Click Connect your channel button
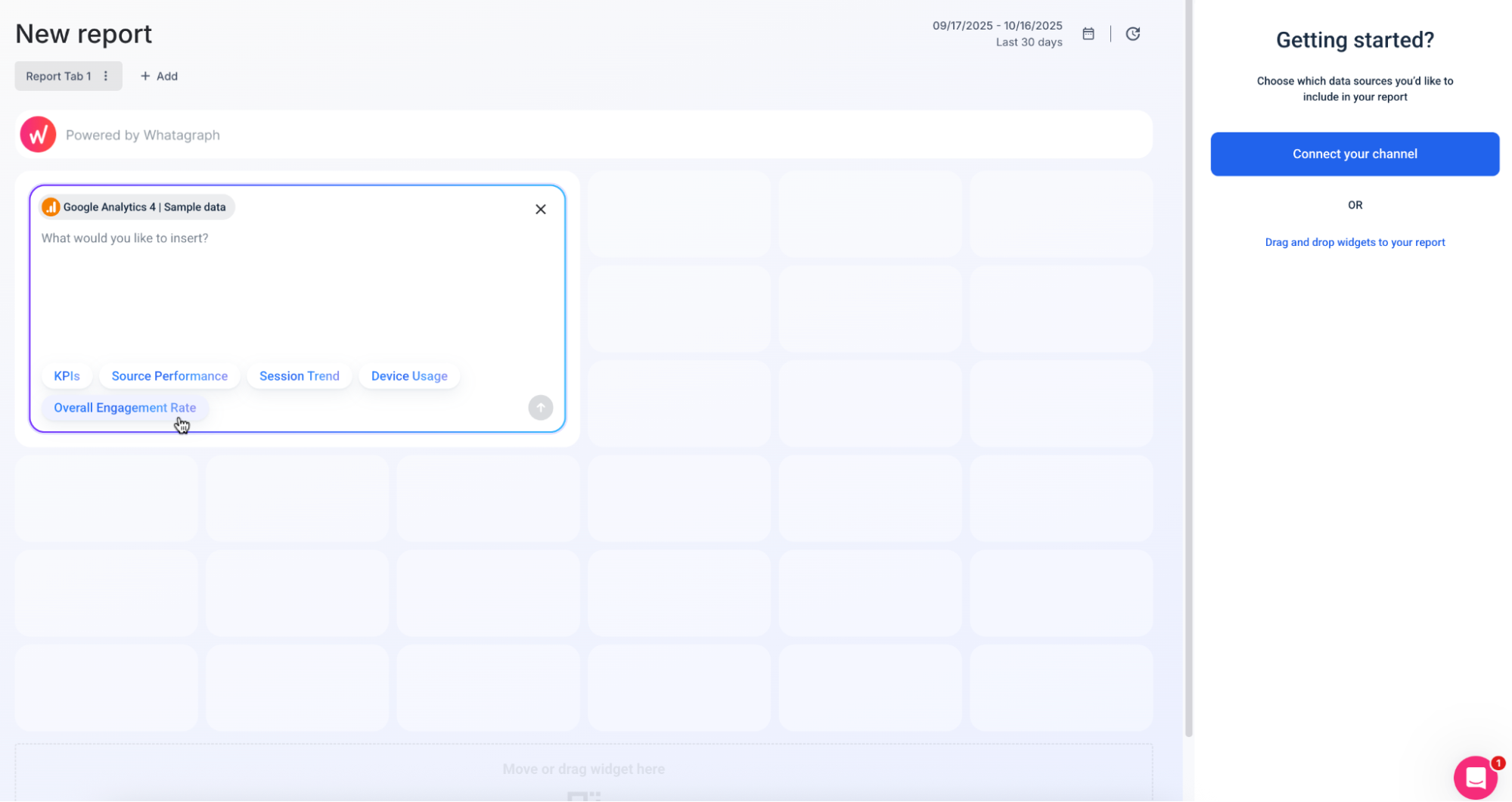This screenshot has height=802, width=1512. pos(1354,154)
